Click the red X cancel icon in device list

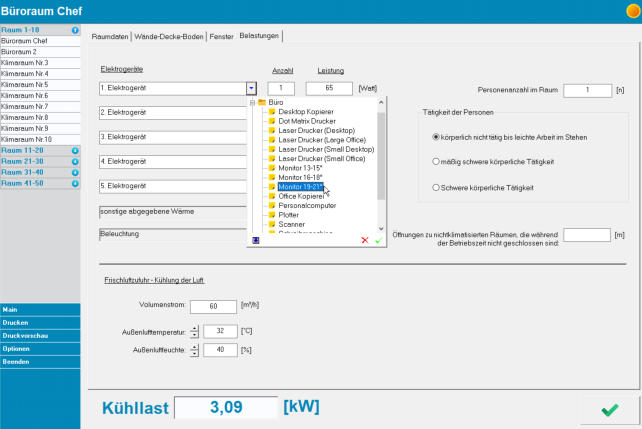[364, 241]
